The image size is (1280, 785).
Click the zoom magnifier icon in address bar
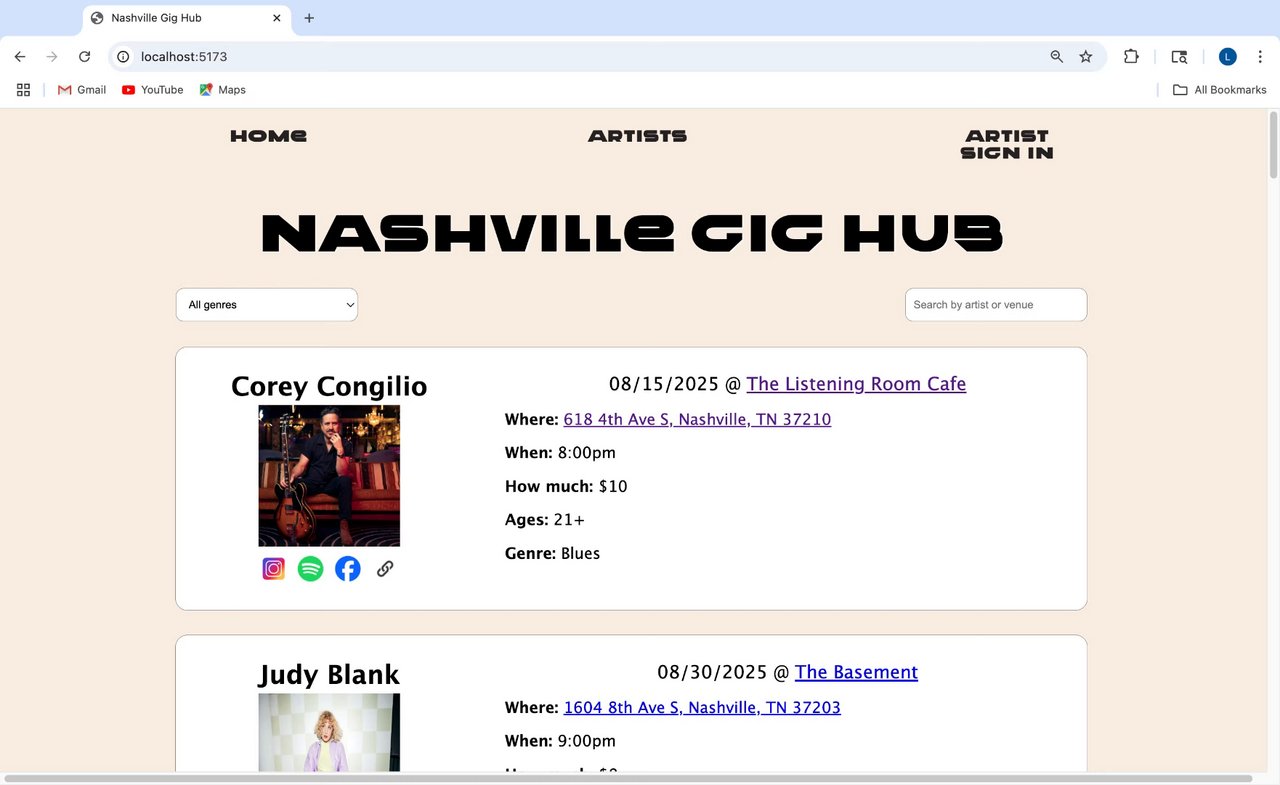coord(1057,57)
